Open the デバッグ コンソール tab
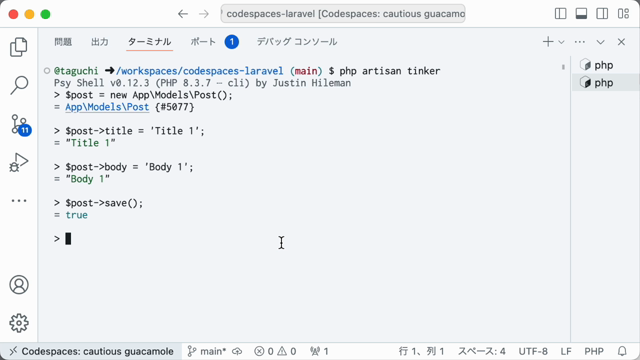This screenshot has width=640, height=360. pos(297,42)
